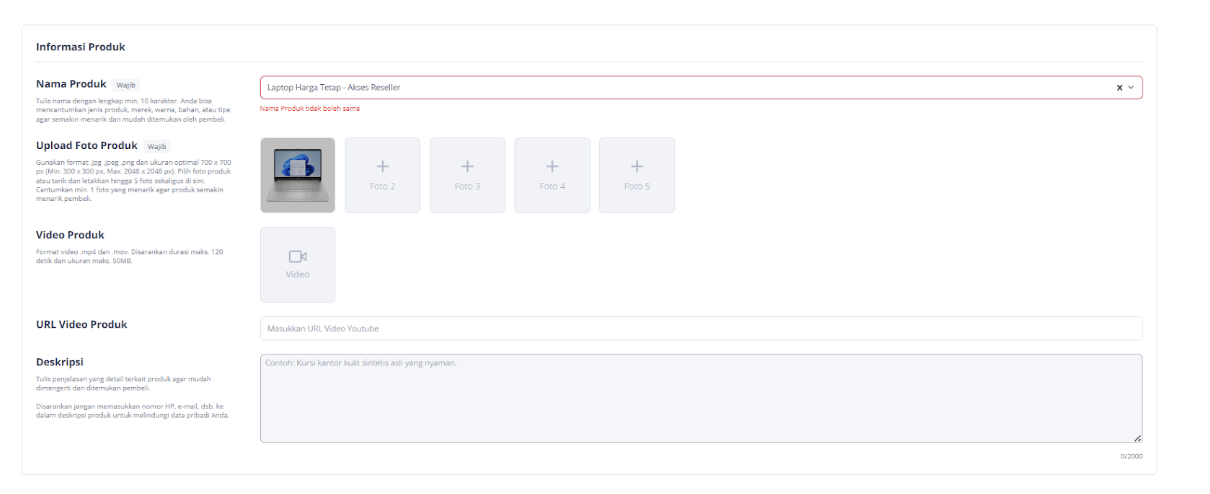Screen dimensions: 1210x494
Task: Grab the Deskripsi textarea resize handle
Action: pyautogui.click(x=1137, y=437)
